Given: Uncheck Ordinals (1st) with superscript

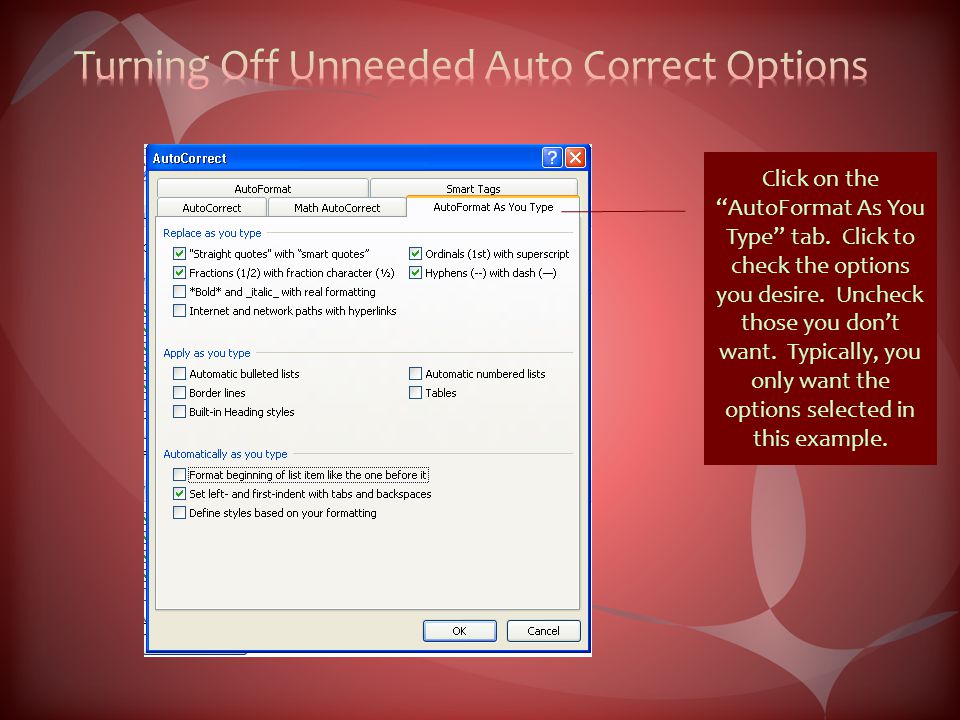Looking at the screenshot, I should coord(415,253).
